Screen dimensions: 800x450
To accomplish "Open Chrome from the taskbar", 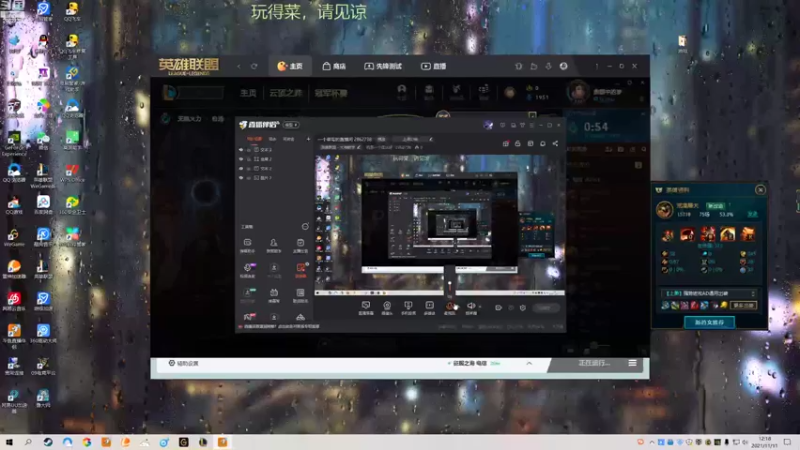I will click(x=87, y=442).
